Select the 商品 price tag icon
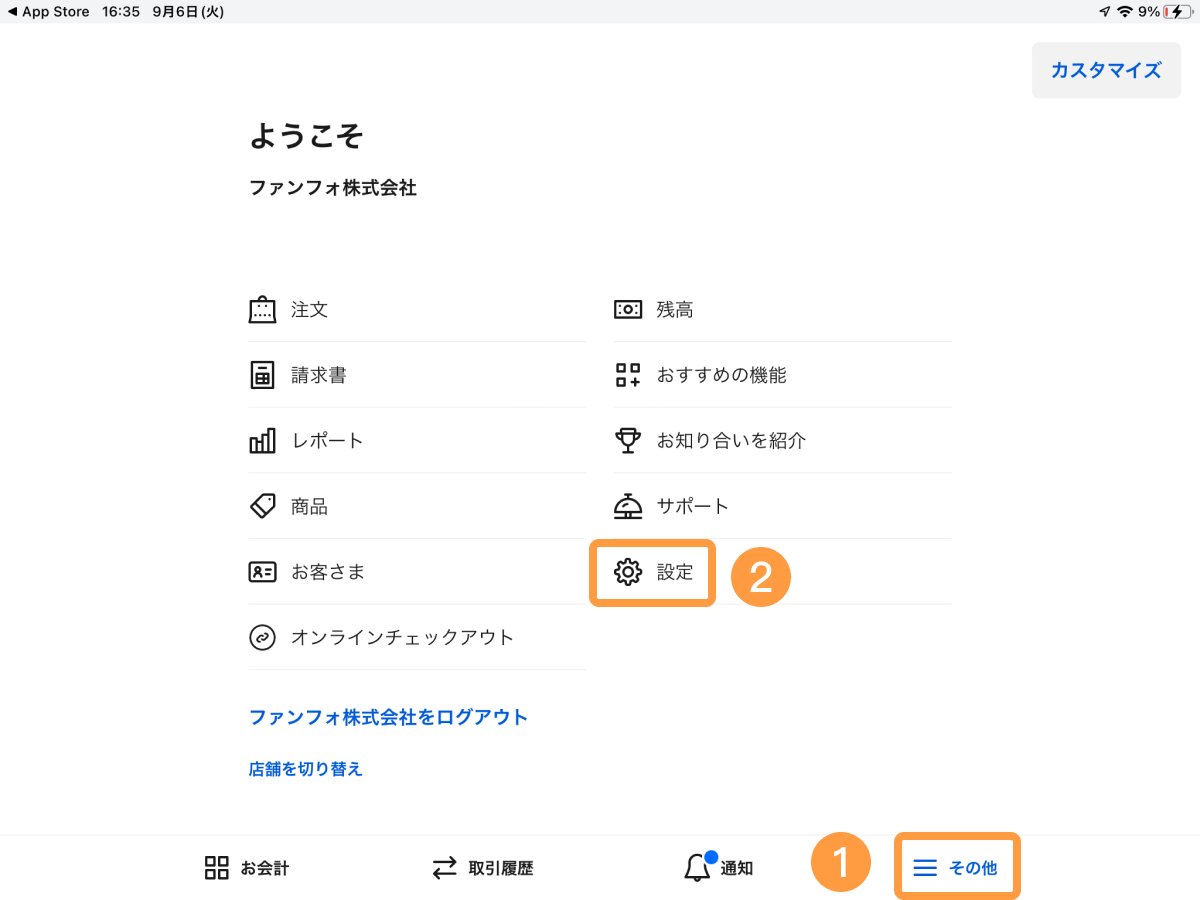Viewport: 1200px width, 900px height. (262, 506)
